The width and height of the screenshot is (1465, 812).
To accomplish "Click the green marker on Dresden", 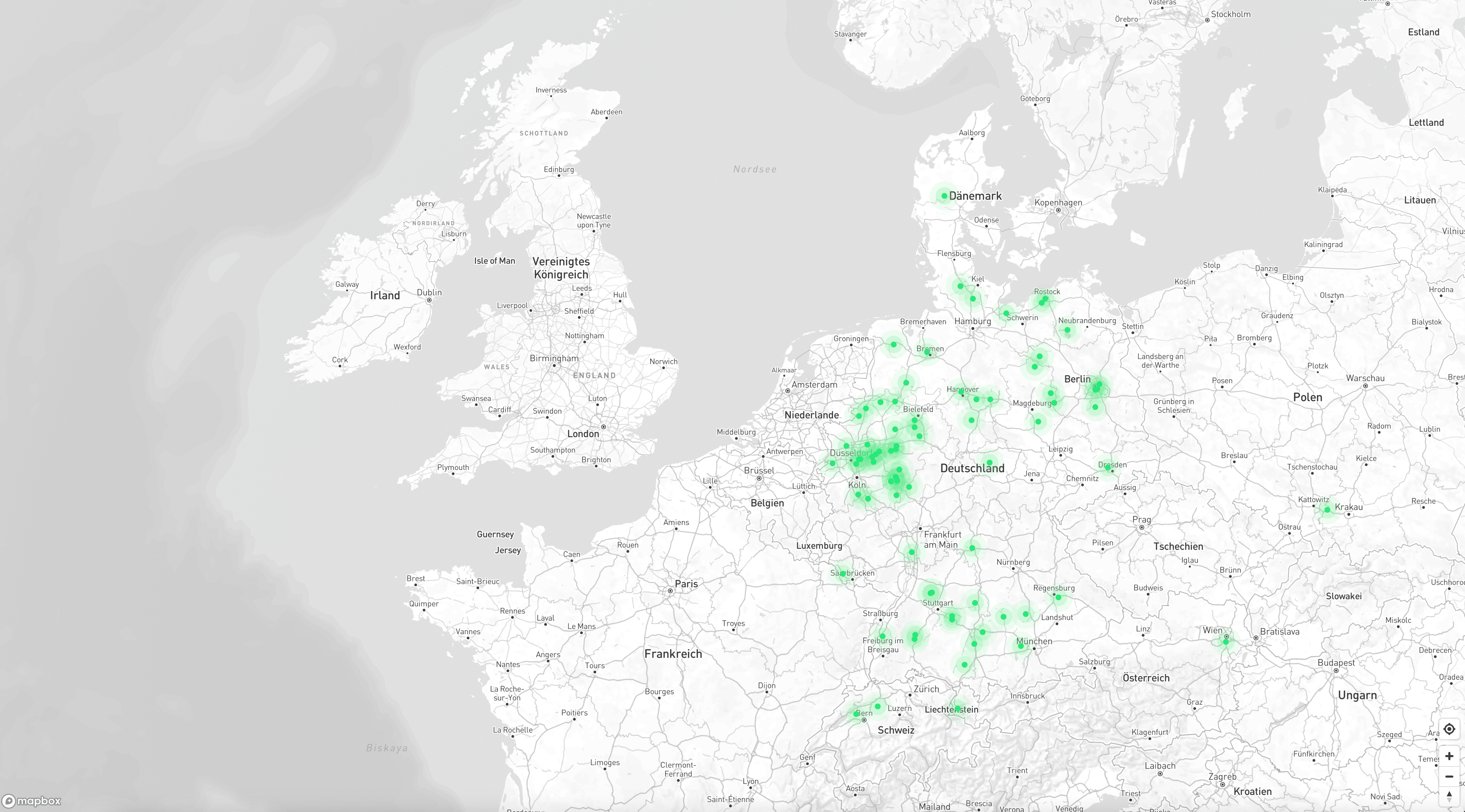I will pos(1108,467).
